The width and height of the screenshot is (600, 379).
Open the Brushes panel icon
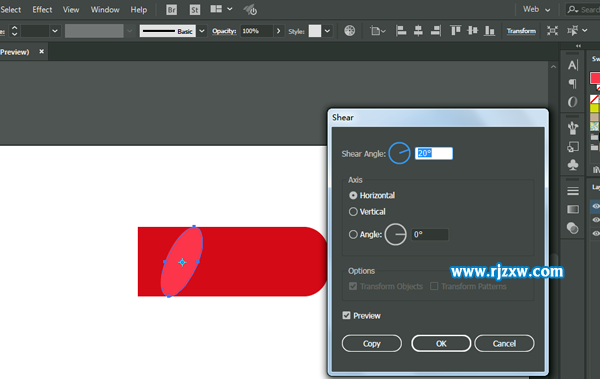pyautogui.click(x=573, y=128)
